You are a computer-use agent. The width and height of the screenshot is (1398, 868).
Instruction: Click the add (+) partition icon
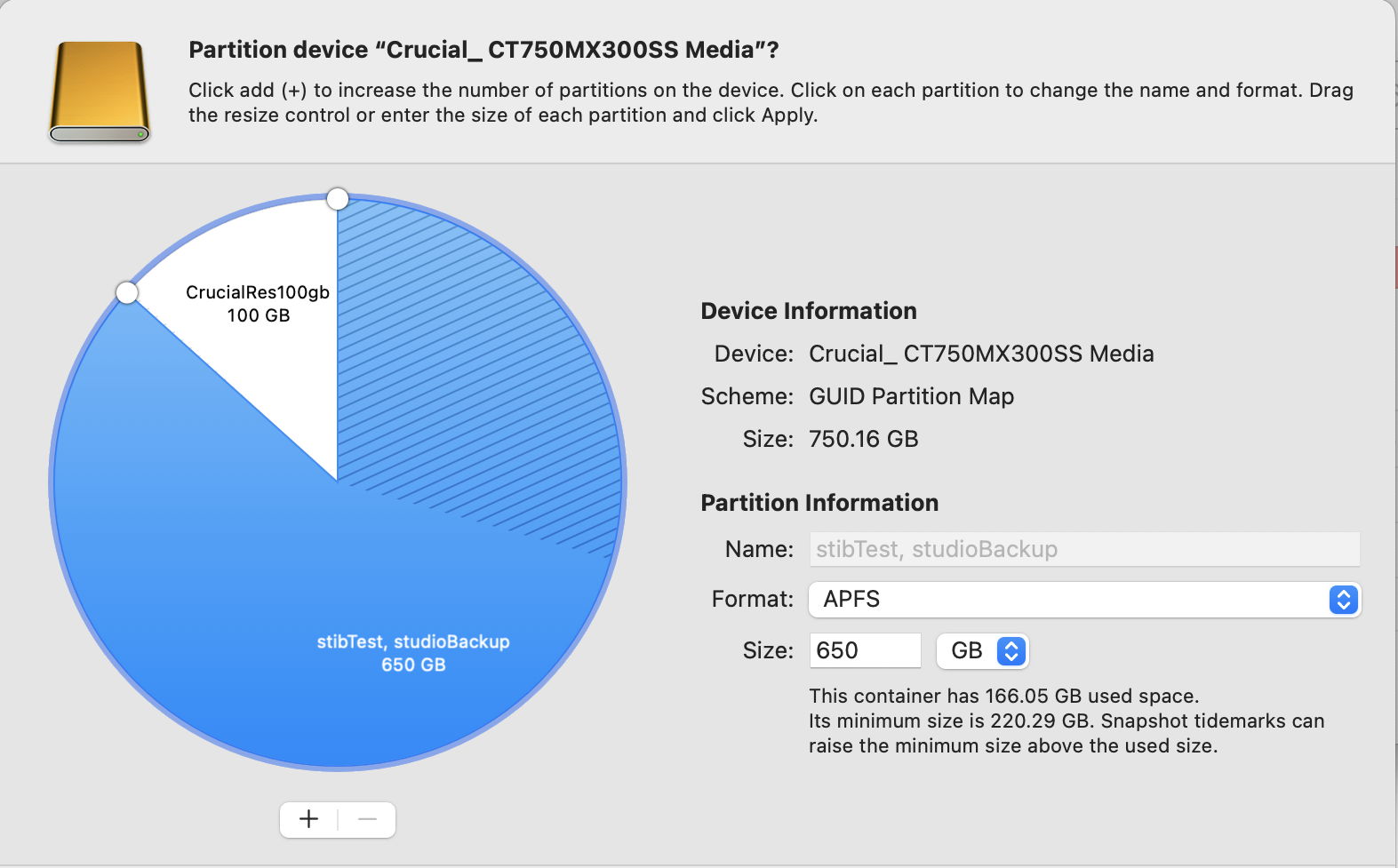point(308,819)
